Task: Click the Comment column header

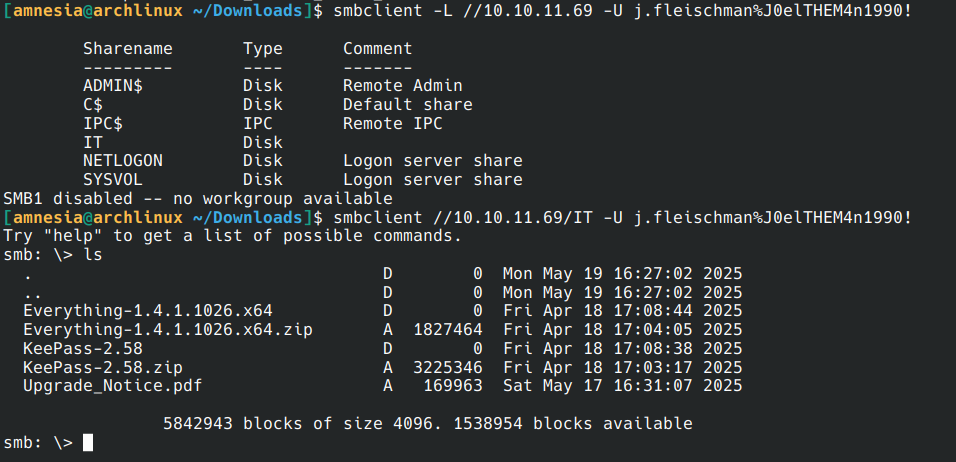Action: click(x=377, y=48)
